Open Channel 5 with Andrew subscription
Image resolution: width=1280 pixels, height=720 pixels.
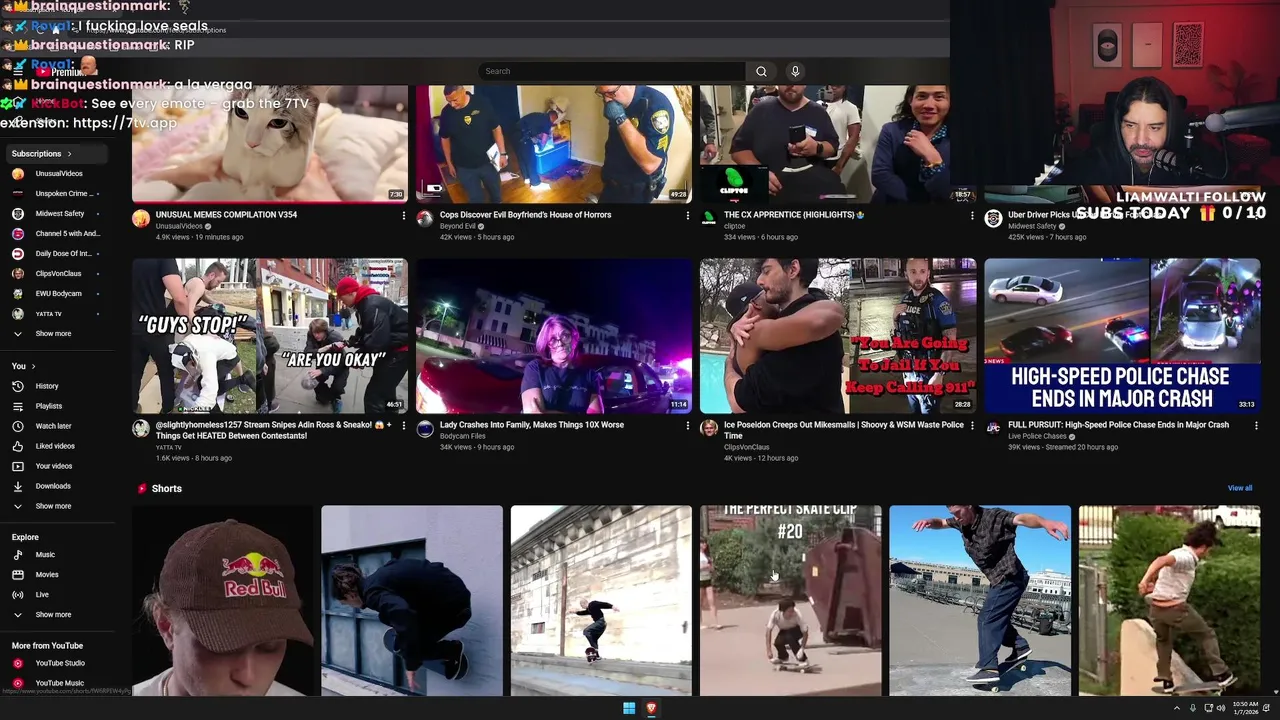coord(67,234)
